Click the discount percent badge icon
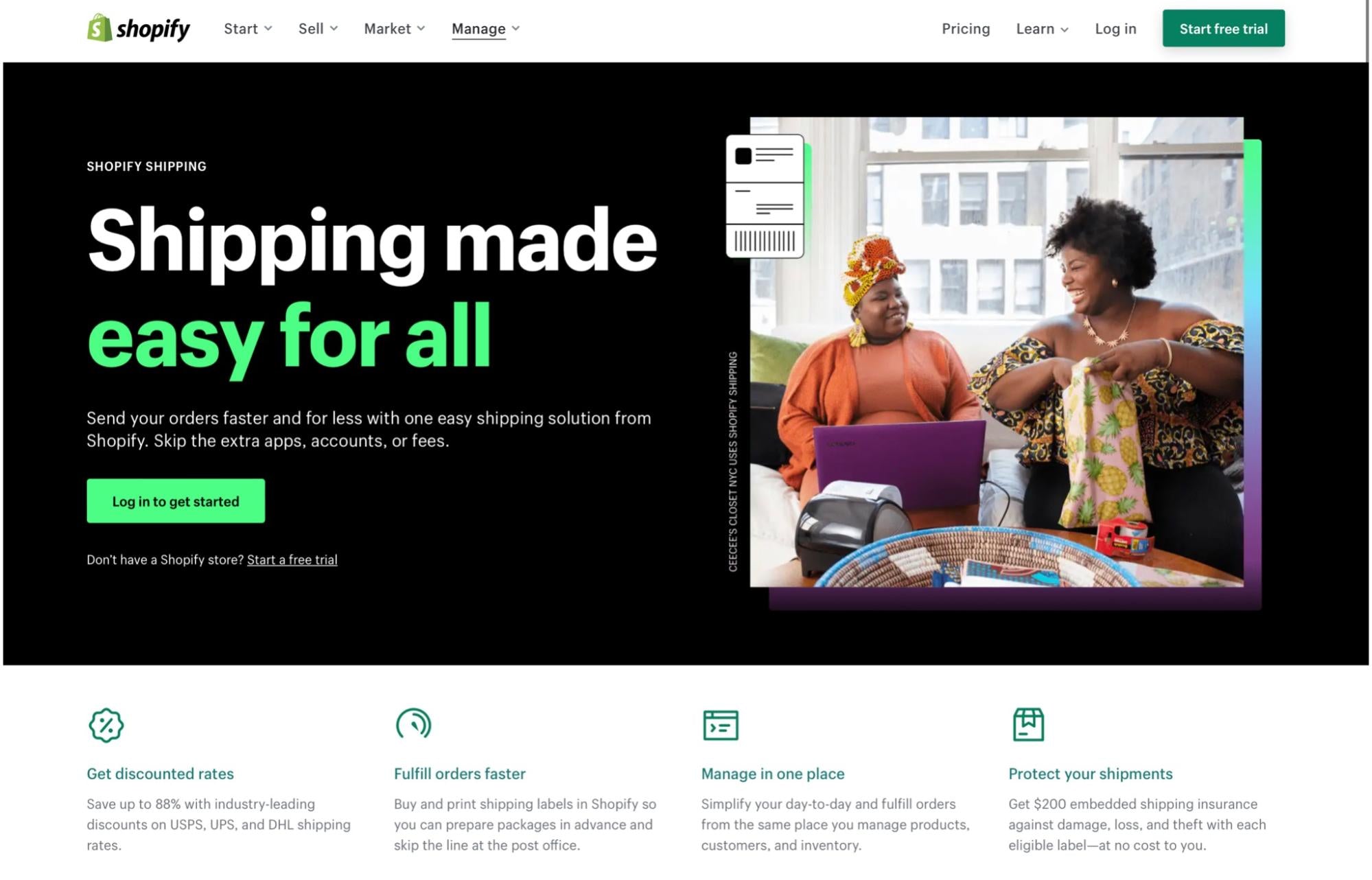 tap(106, 726)
